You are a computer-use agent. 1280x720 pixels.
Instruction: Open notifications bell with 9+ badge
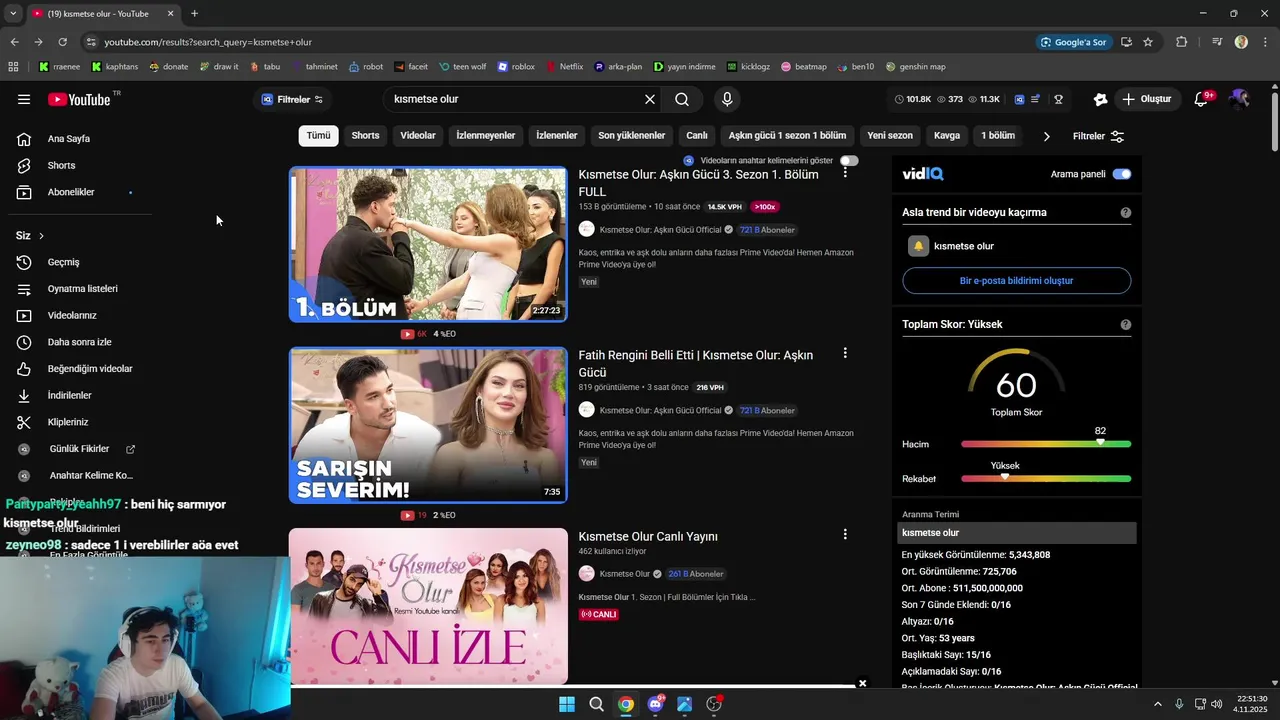[1202, 99]
